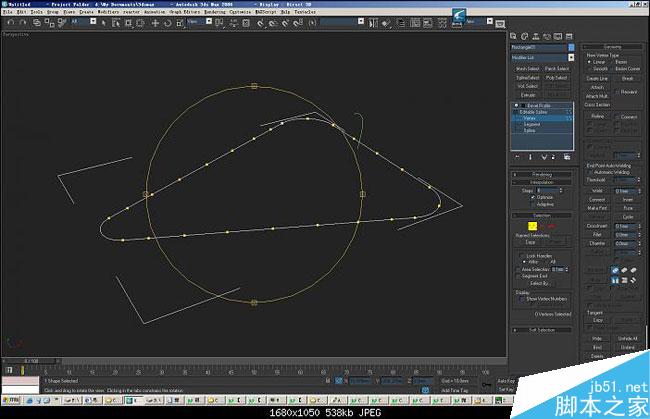Click the Attach button
650x419 pixels.
(x=597, y=87)
